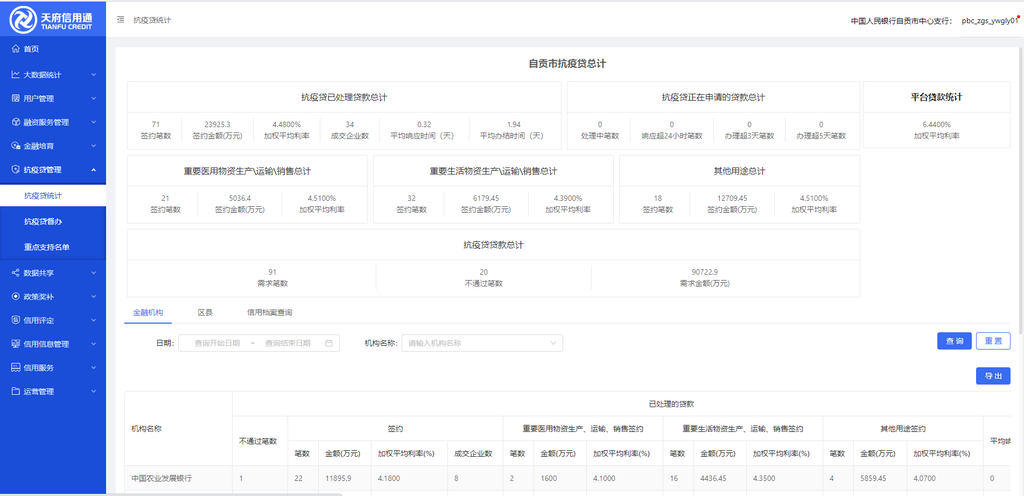The image size is (1024, 496).
Task: Click the share icon beside 数据共享
Action: (x=15, y=272)
